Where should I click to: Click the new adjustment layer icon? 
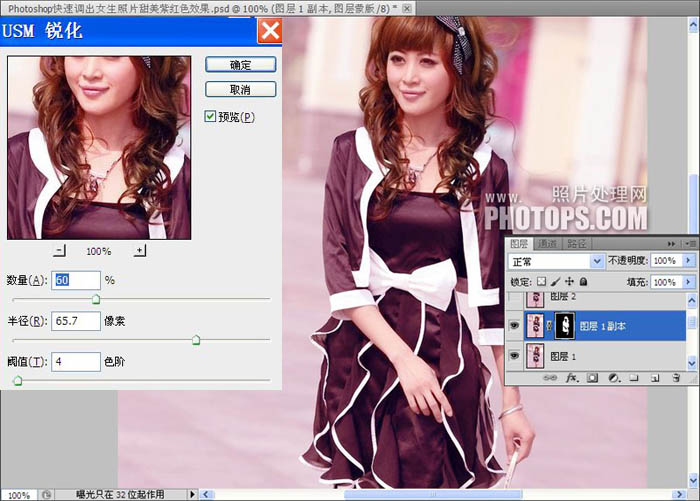pyautogui.click(x=611, y=379)
